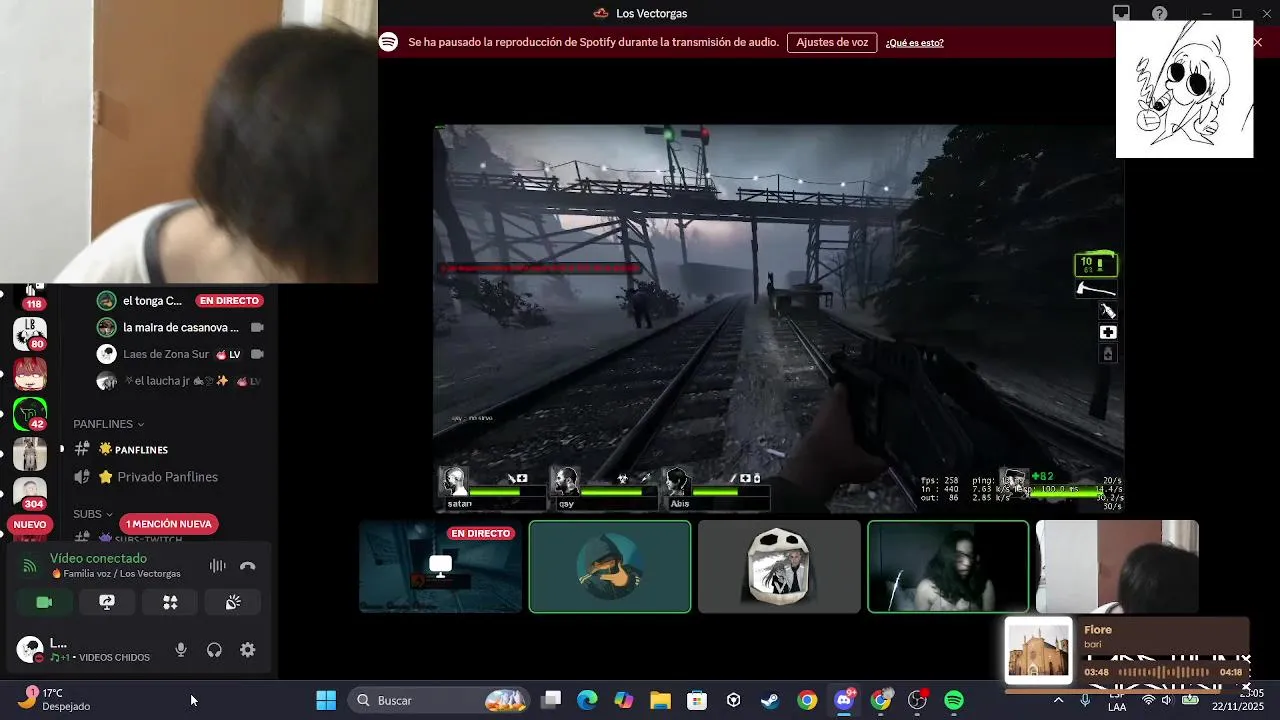This screenshot has width=1280, height=720.
Task: Click the 1 MENCIÓN NUEVA pill
Action: coord(169,524)
